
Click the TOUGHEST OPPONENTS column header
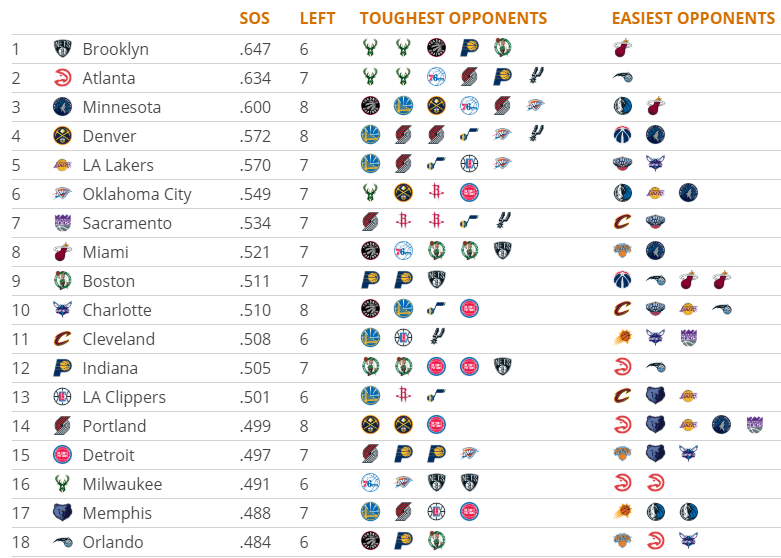[453, 18]
